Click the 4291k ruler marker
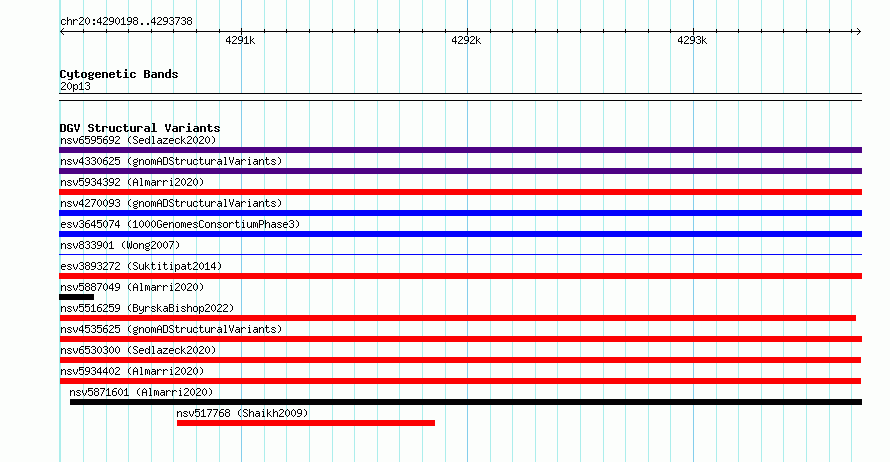This screenshot has width=890, height=462. [x=240, y=40]
